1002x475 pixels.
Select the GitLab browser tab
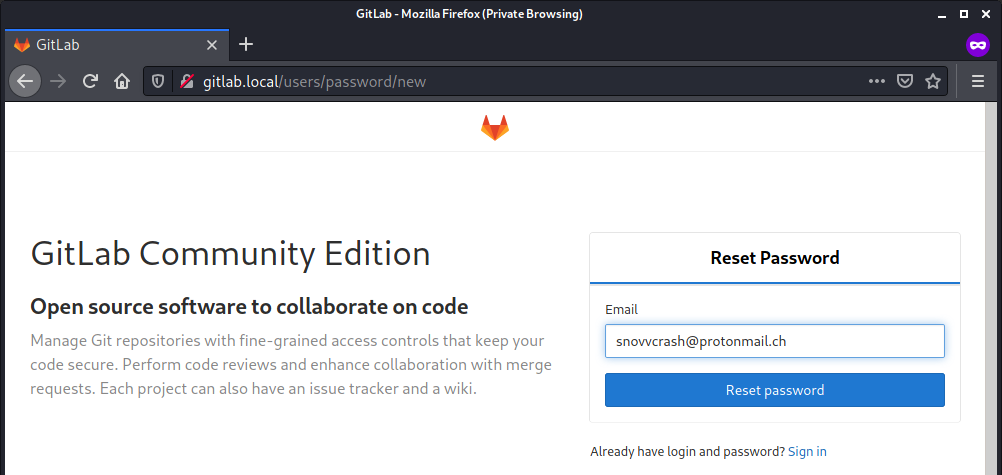point(116,45)
